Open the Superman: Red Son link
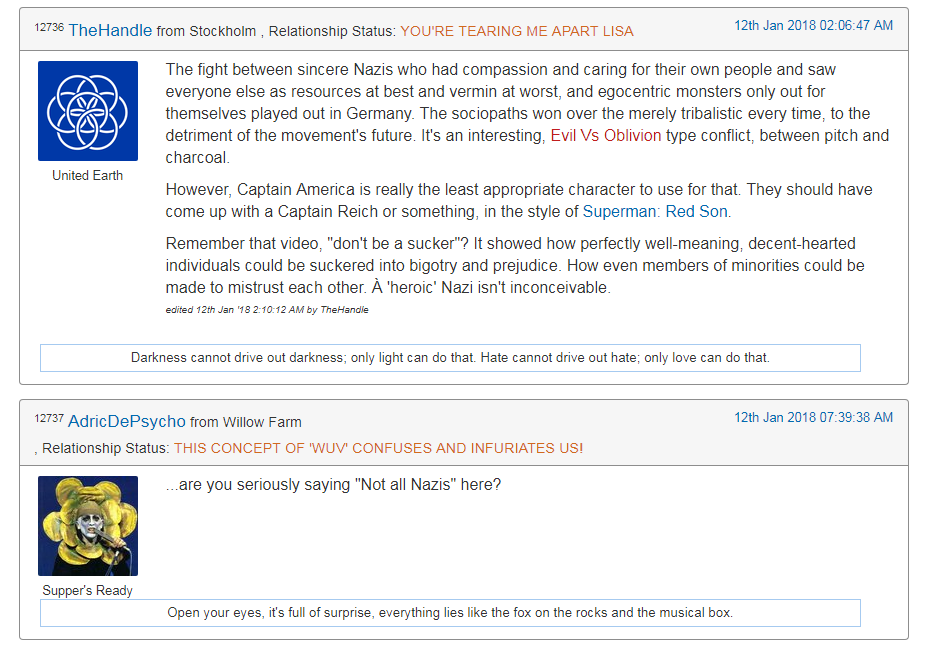This screenshot has height=647, width=928. point(655,211)
